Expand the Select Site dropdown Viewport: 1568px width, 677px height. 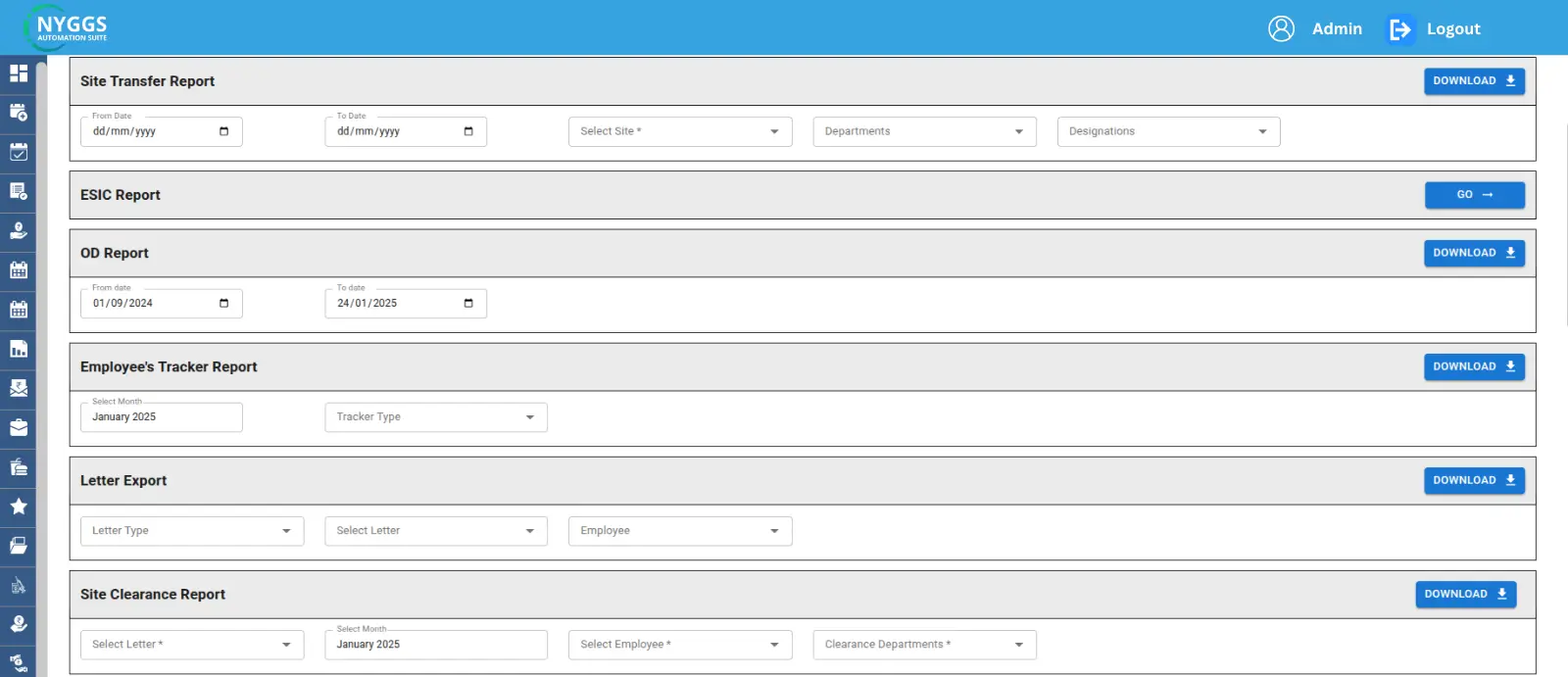pyautogui.click(x=680, y=131)
